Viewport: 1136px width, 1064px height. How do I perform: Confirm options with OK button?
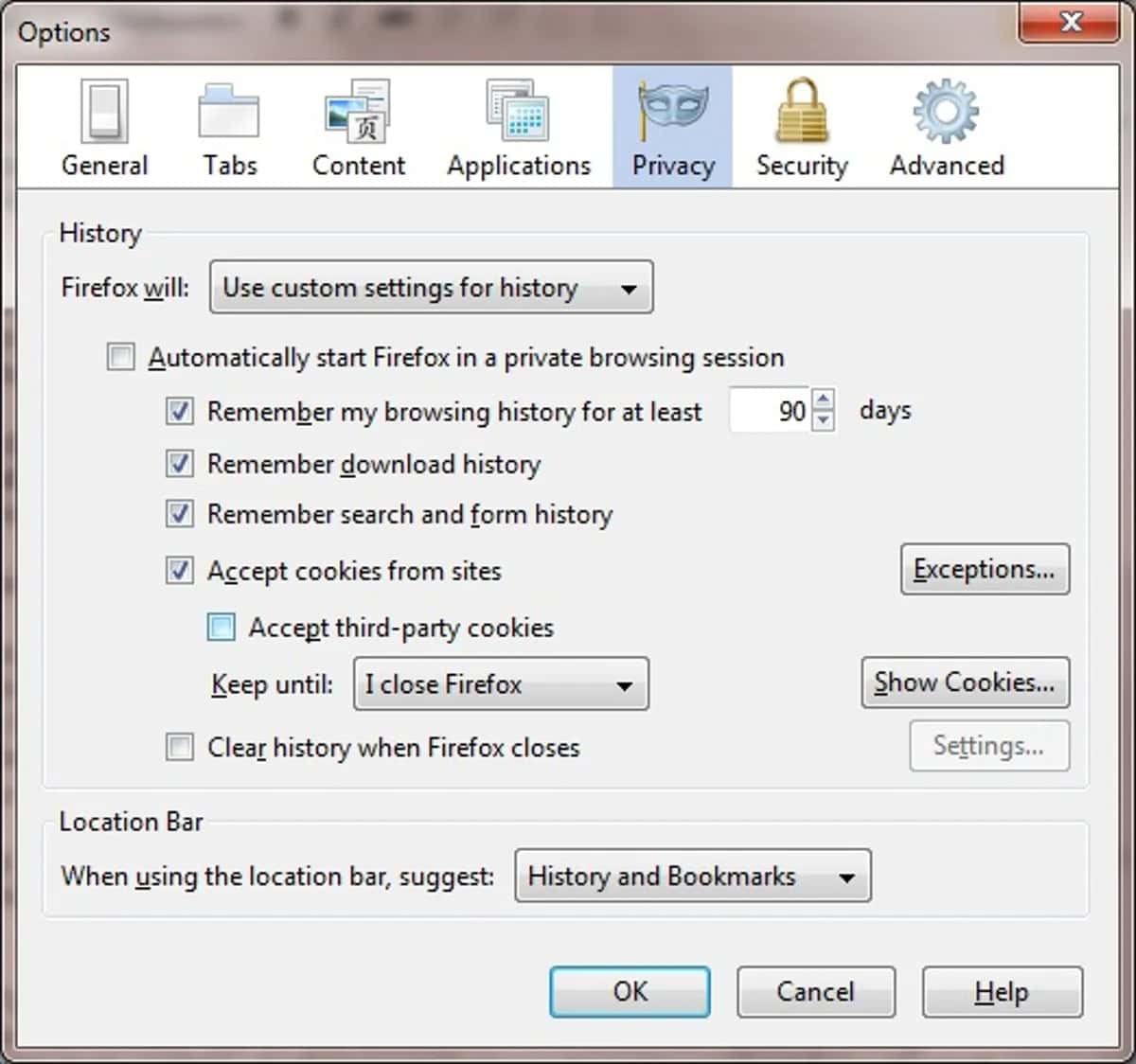click(630, 991)
